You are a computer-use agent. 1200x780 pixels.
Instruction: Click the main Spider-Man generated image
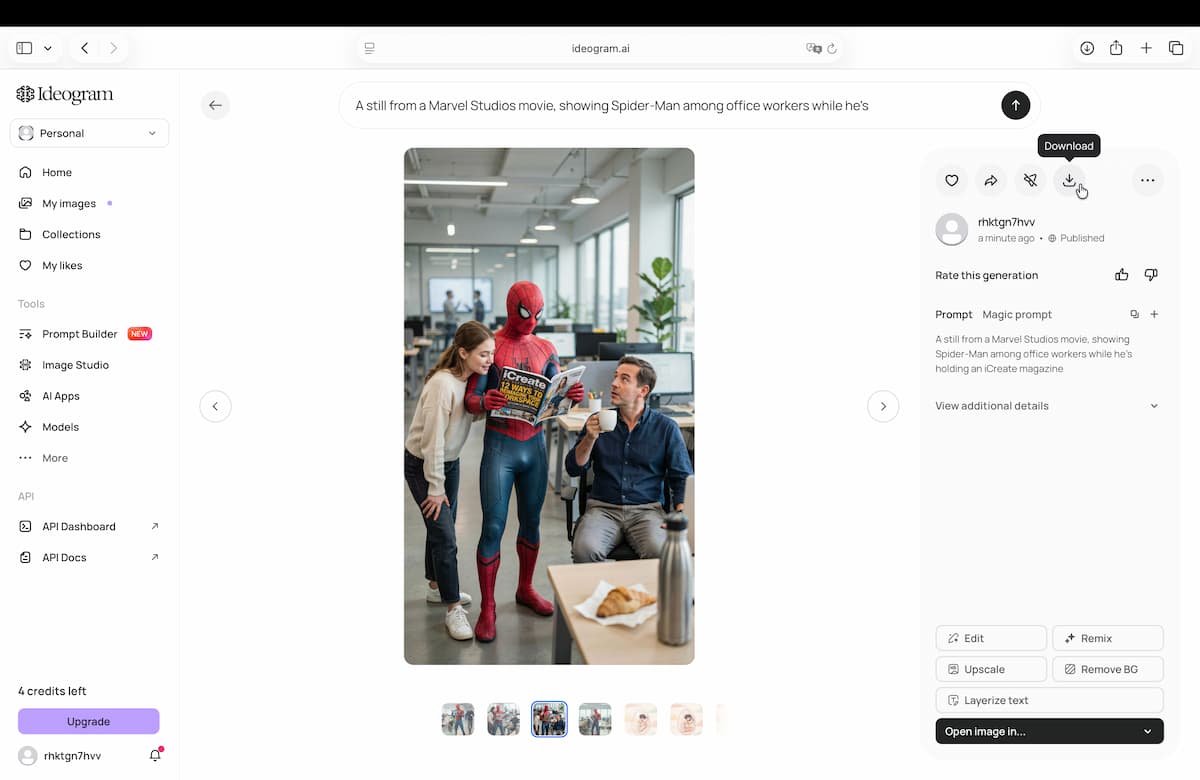[x=549, y=406]
